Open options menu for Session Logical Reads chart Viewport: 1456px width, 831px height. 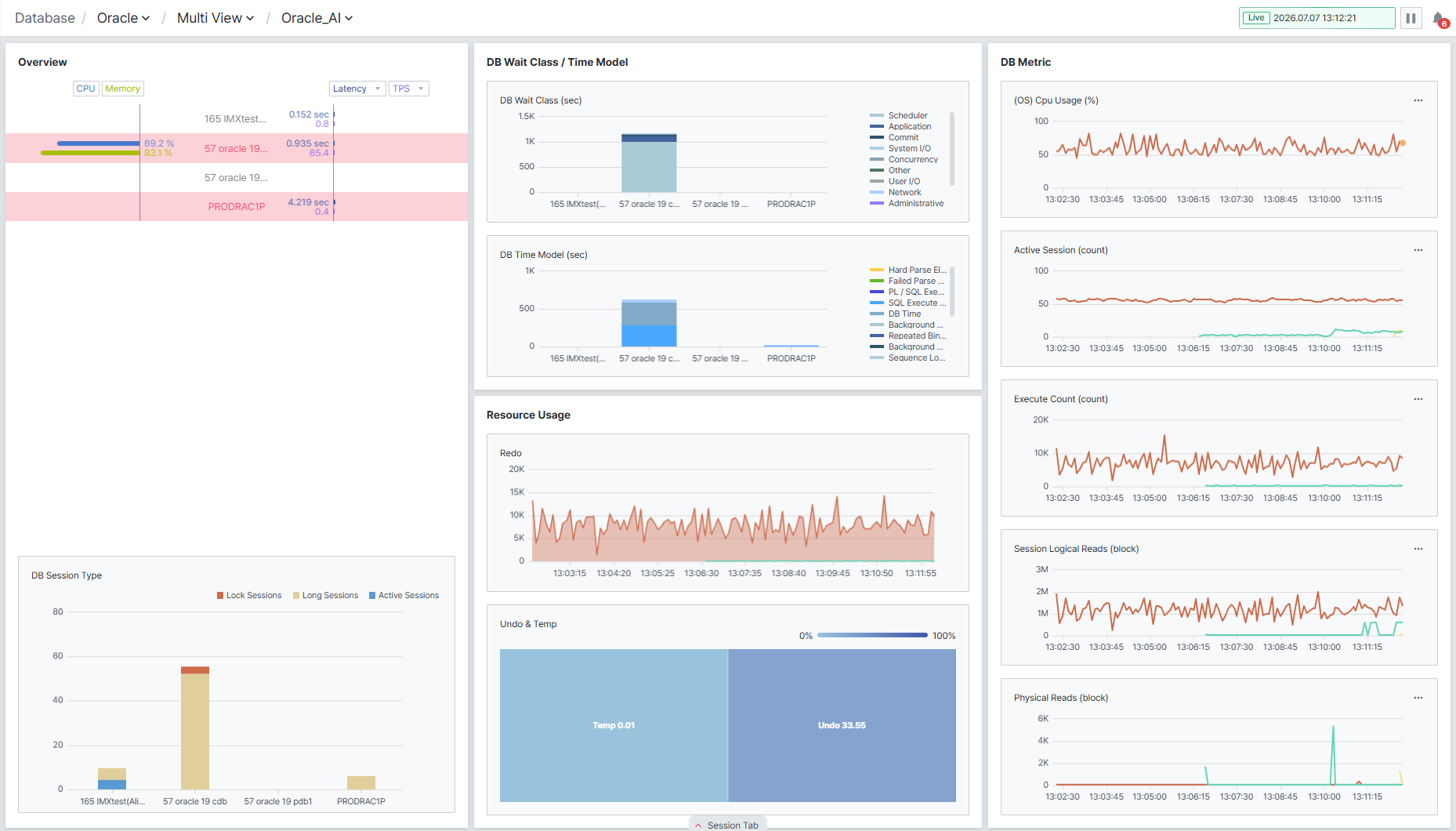point(1418,549)
